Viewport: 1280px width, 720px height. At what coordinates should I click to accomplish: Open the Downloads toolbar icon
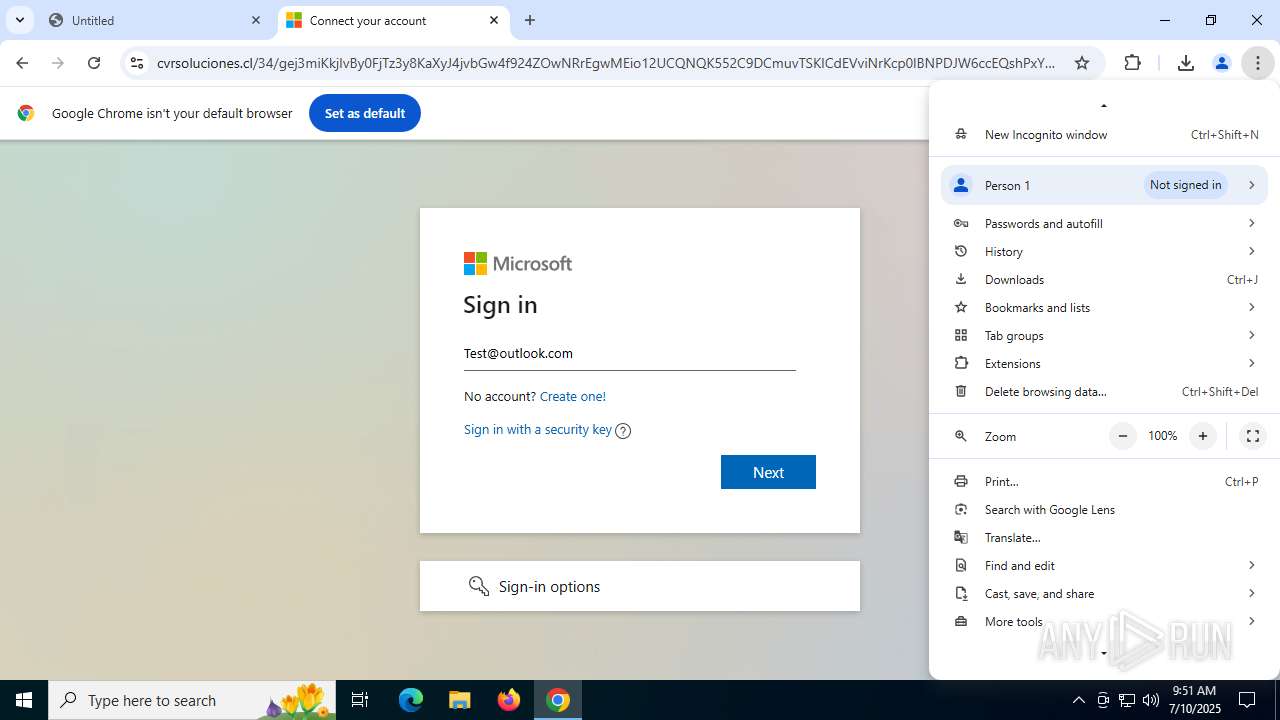coord(1186,63)
